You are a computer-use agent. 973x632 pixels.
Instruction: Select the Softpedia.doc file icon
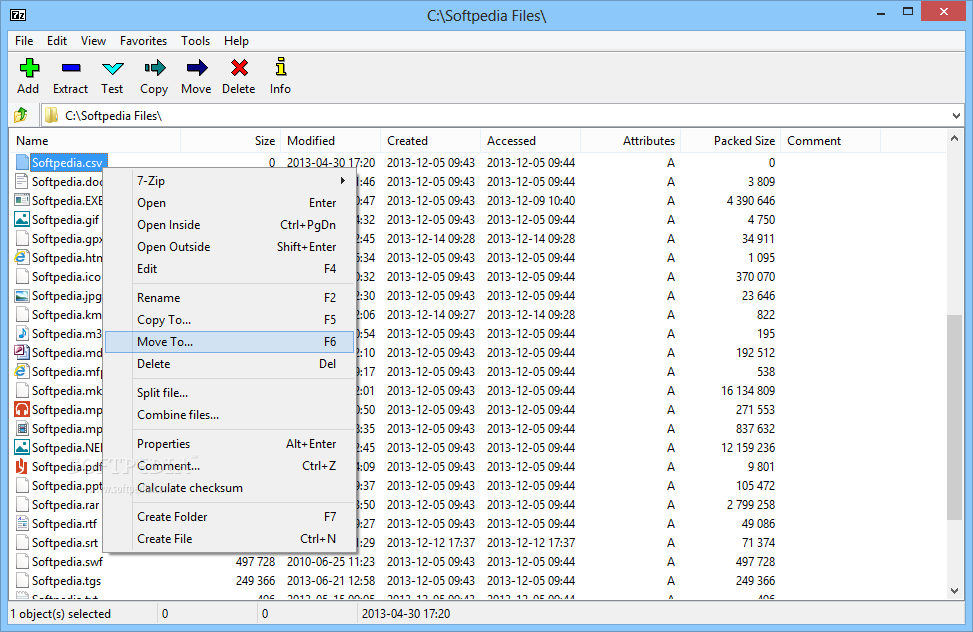22,181
